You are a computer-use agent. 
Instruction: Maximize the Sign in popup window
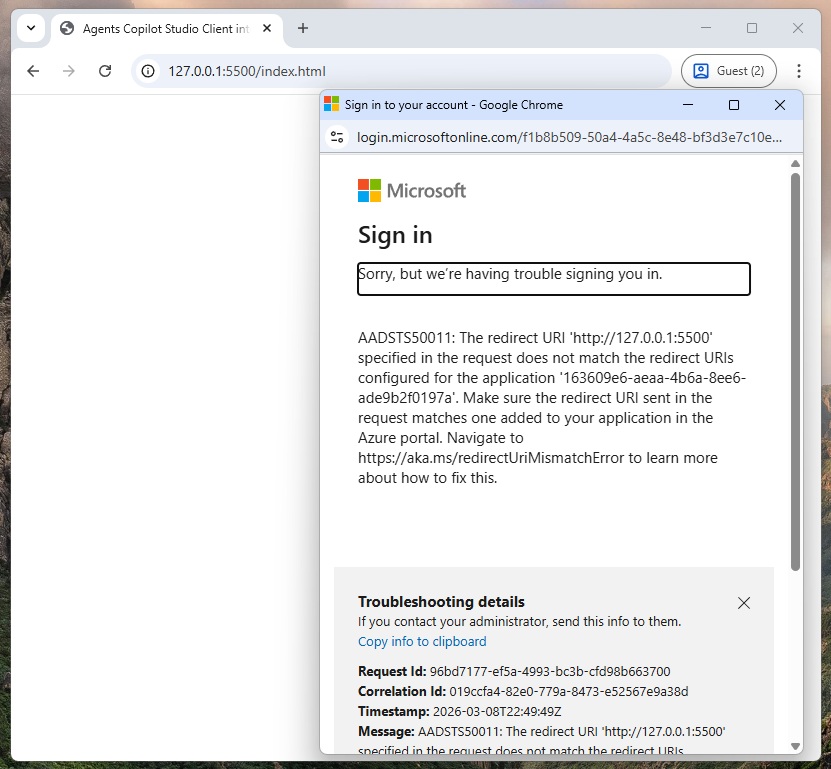tap(734, 105)
